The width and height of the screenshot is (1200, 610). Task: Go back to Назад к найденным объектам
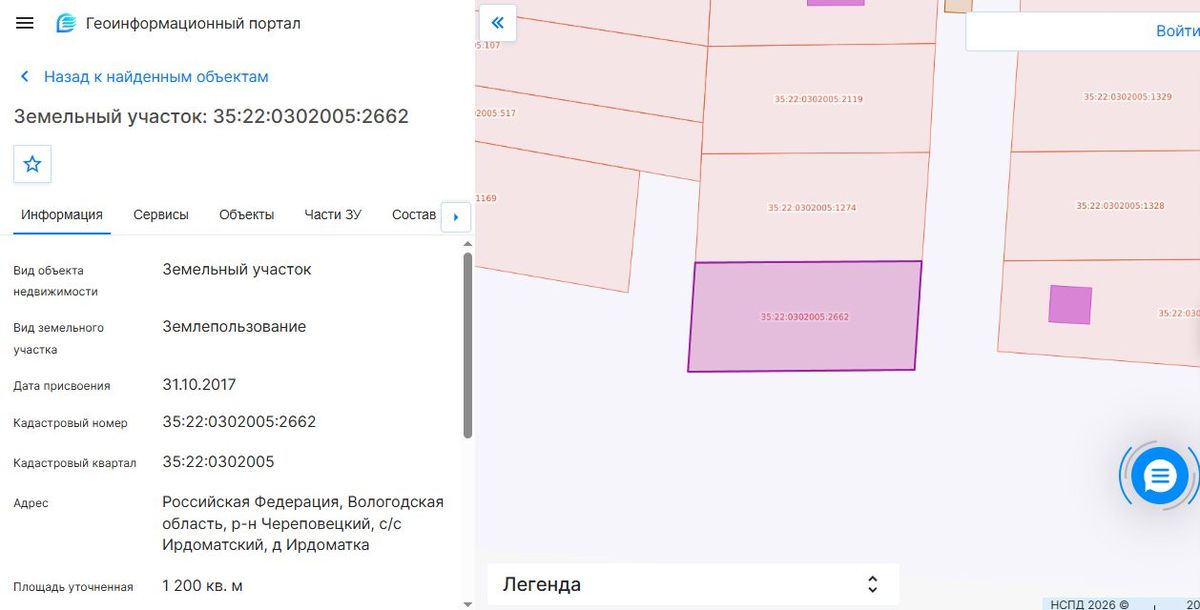pyautogui.click(x=143, y=76)
